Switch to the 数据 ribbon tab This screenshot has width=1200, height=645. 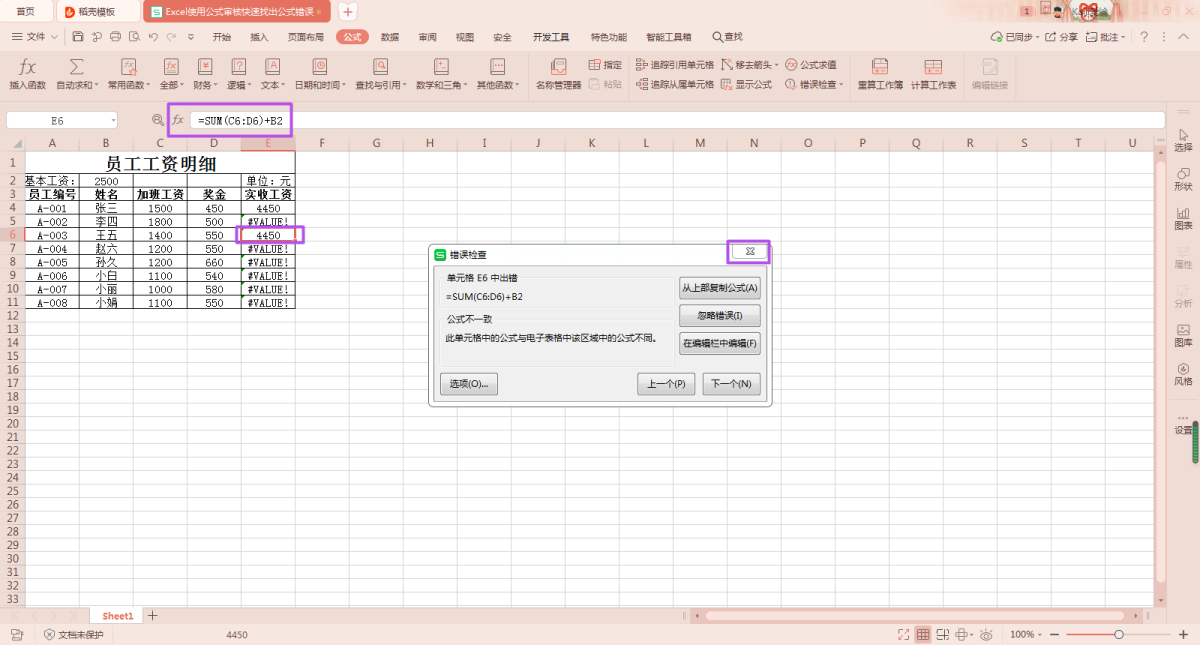(390, 37)
